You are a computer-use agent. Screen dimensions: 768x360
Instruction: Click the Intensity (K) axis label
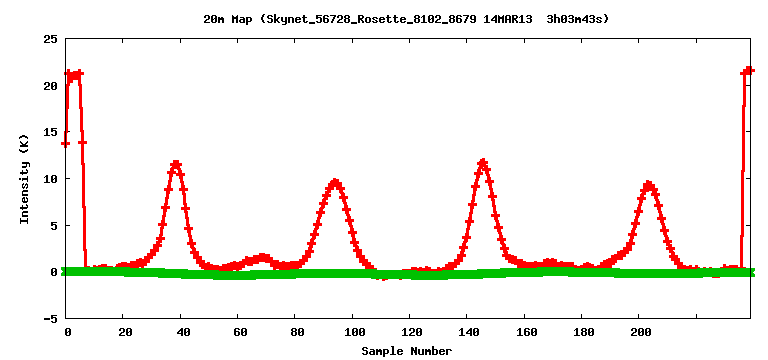[24, 179]
